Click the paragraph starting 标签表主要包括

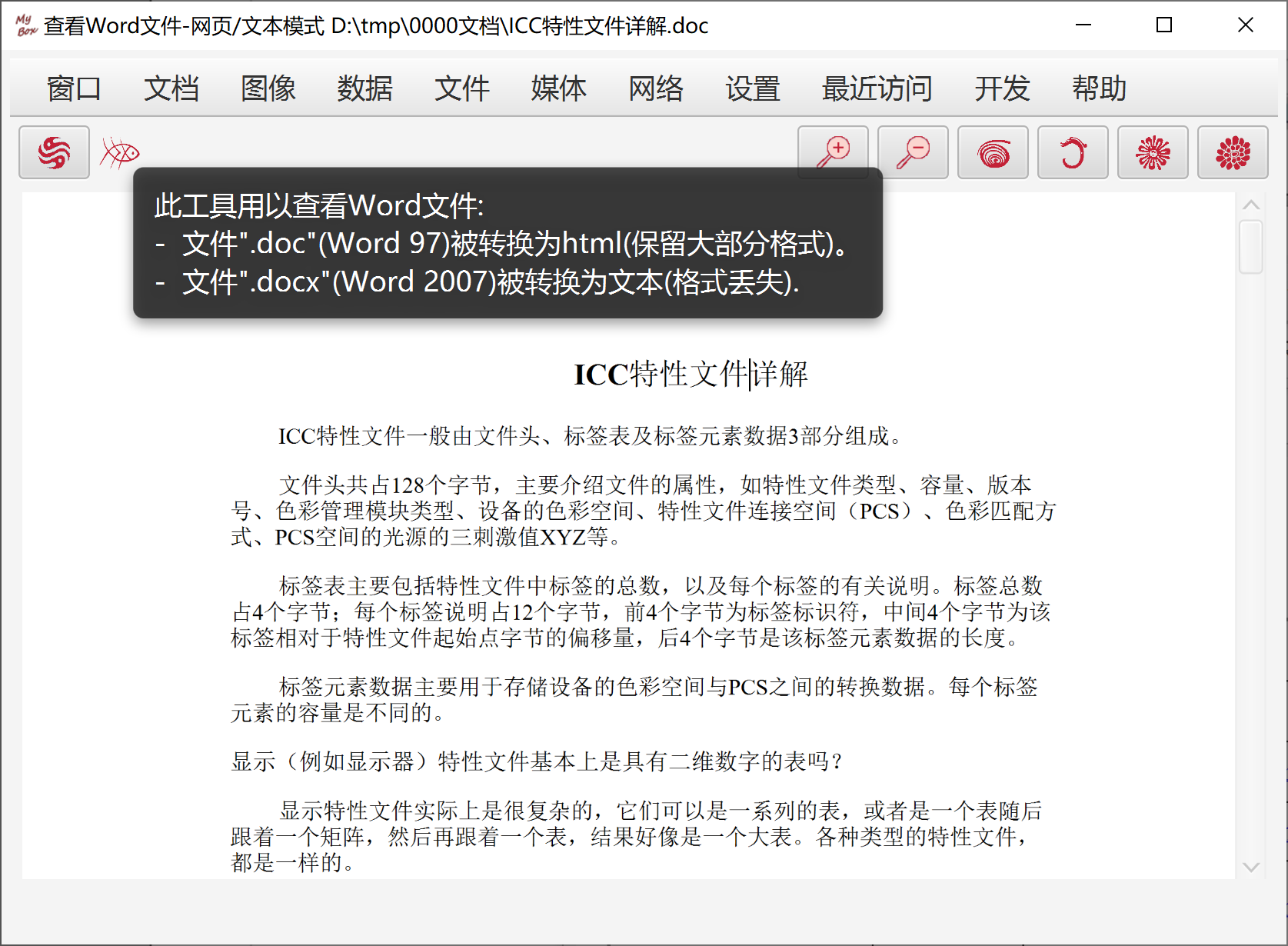(641, 611)
